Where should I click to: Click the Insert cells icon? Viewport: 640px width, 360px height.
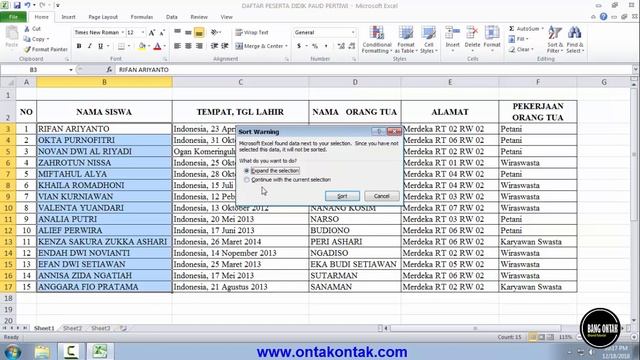click(x=452, y=33)
